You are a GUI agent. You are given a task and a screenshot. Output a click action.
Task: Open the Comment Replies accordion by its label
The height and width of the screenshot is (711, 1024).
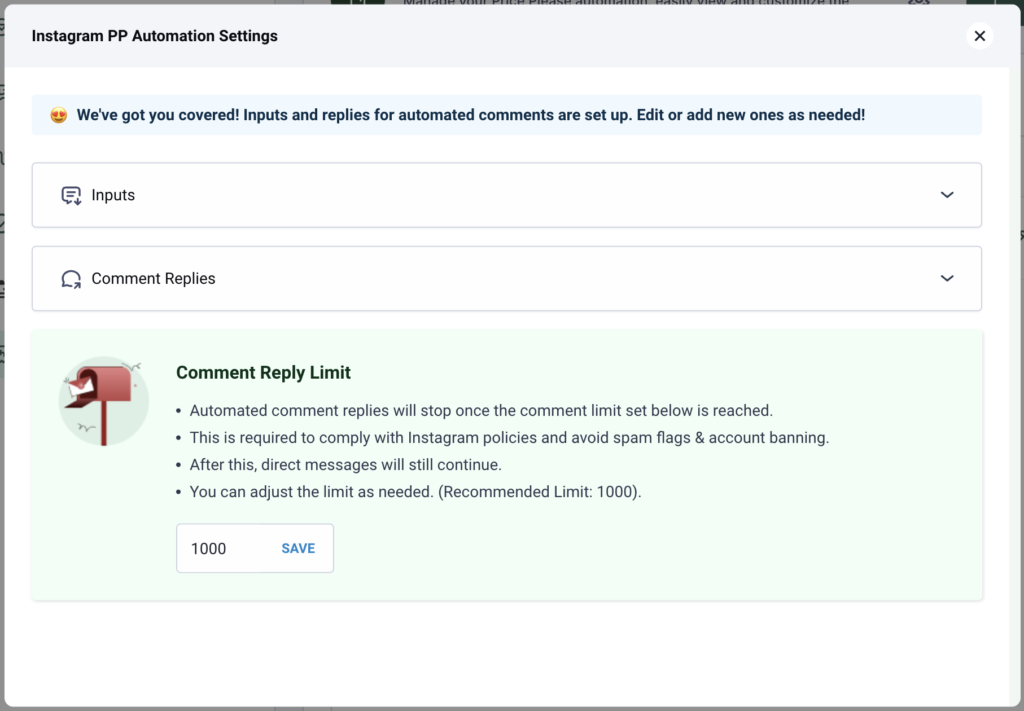(153, 279)
